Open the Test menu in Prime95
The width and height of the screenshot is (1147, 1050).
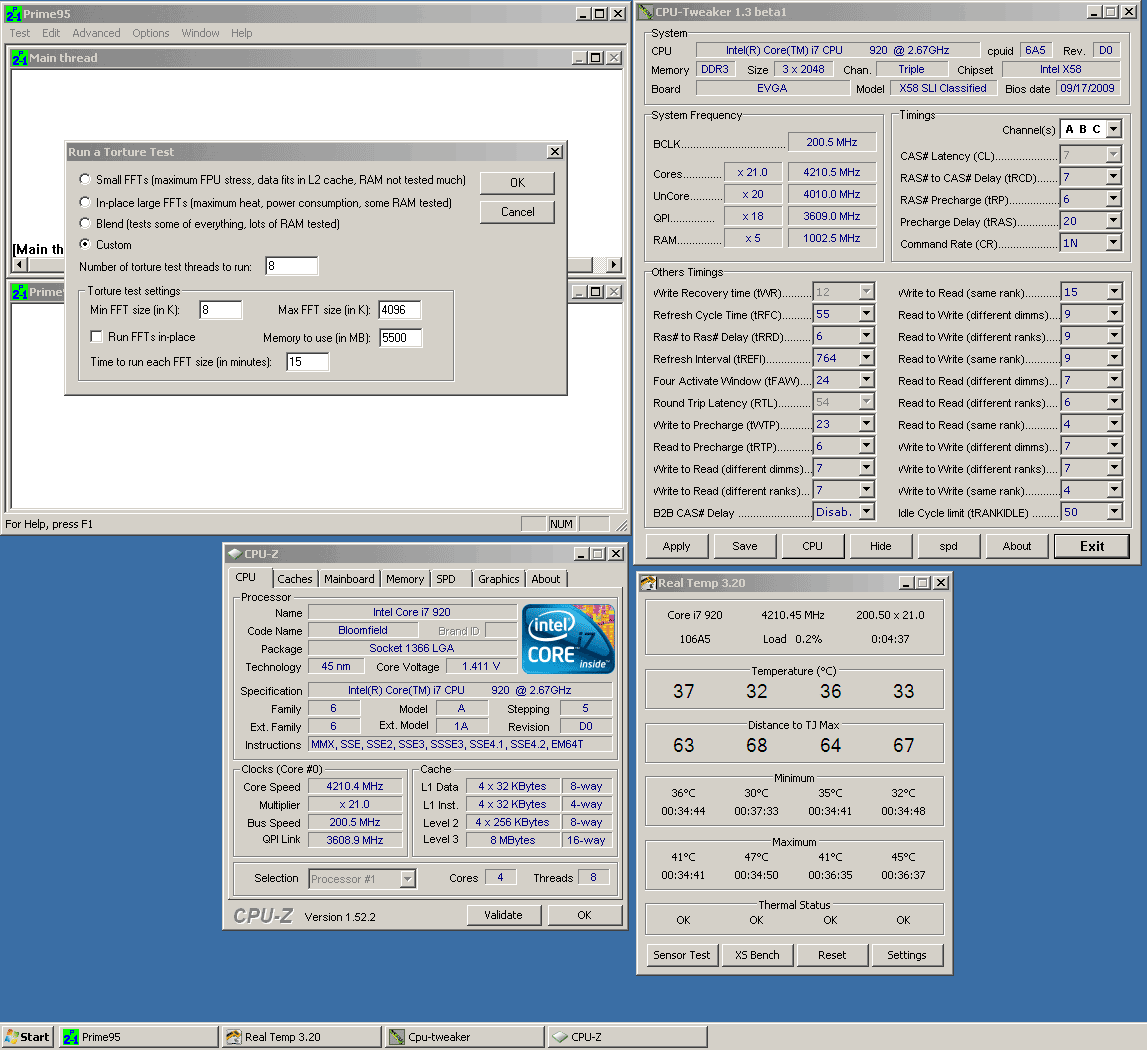point(20,33)
